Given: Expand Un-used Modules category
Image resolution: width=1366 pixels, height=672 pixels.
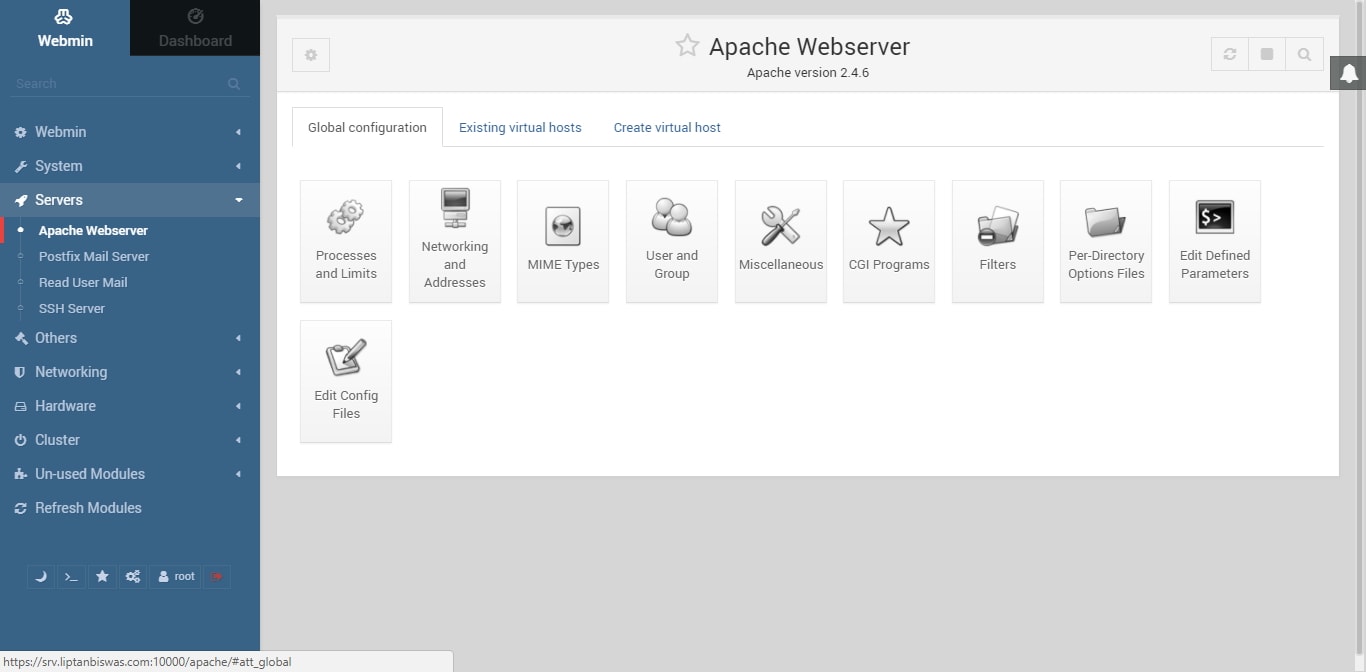Looking at the screenshot, I should click(130, 474).
